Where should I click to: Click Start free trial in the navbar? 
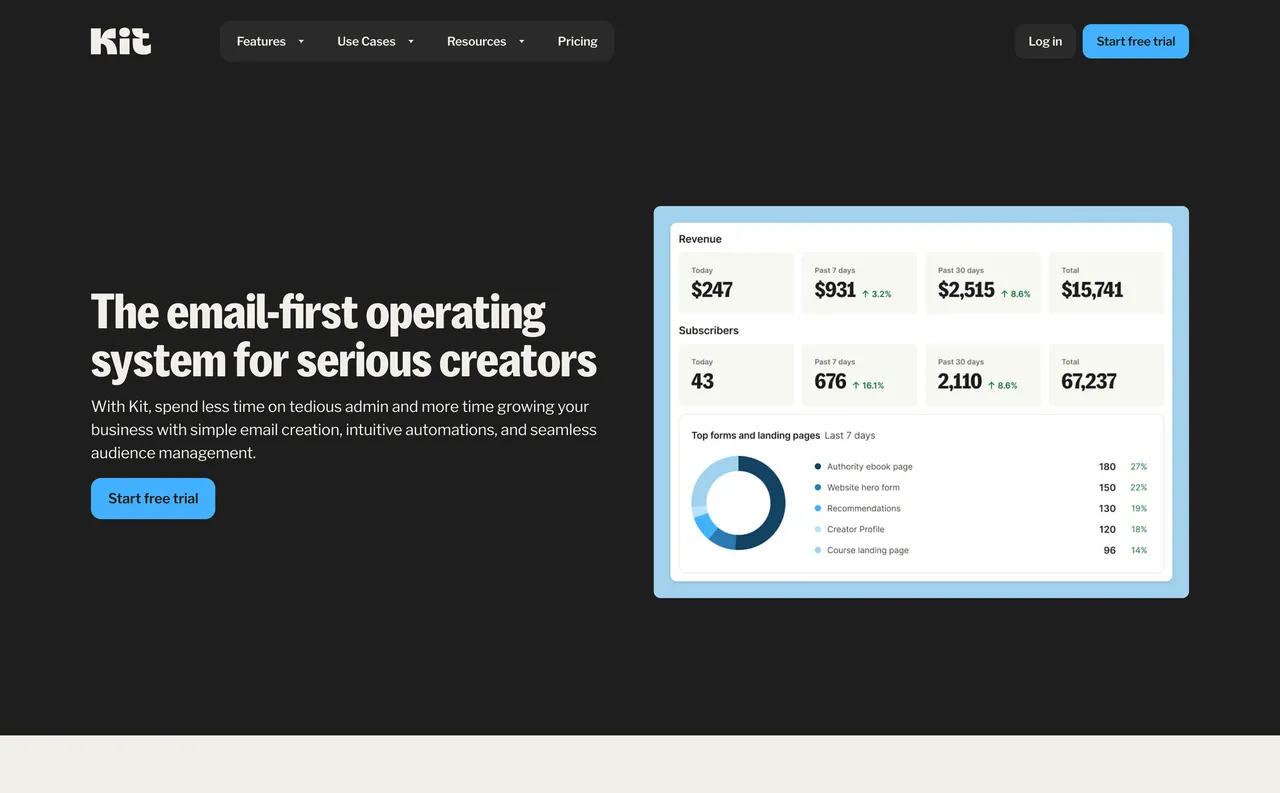(x=1135, y=41)
